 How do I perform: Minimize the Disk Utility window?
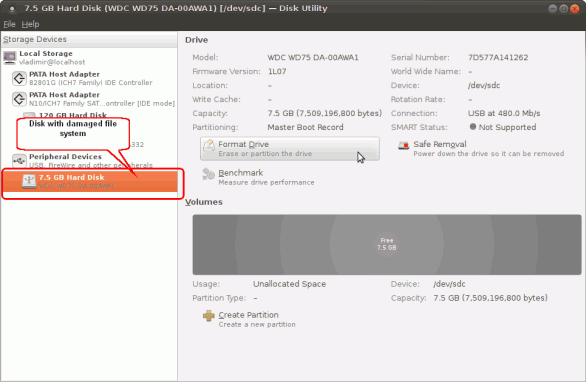click(x=552, y=9)
